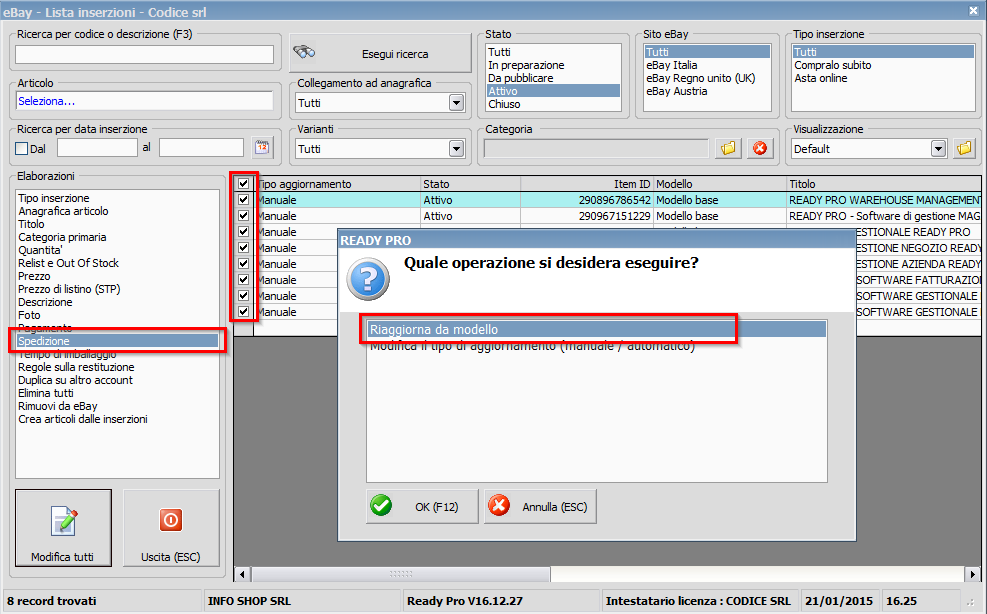Click the OK (F12) button
The width and height of the screenshot is (987, 614).
(x=422, y=506)
